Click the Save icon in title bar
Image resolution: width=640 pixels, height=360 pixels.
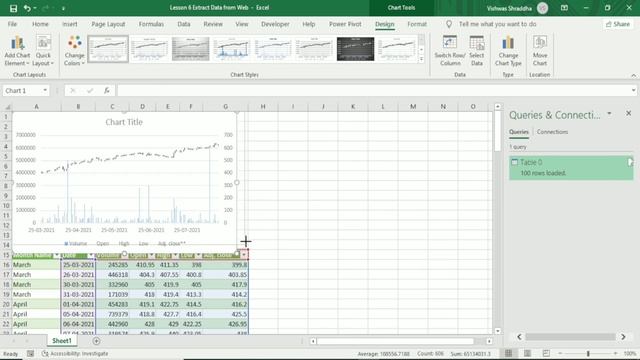[x=13, y=8]
